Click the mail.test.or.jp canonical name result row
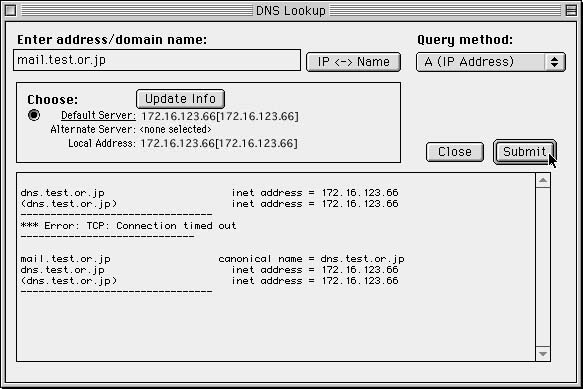Viewport: 583px width, 389px height. tap(212, 259)
